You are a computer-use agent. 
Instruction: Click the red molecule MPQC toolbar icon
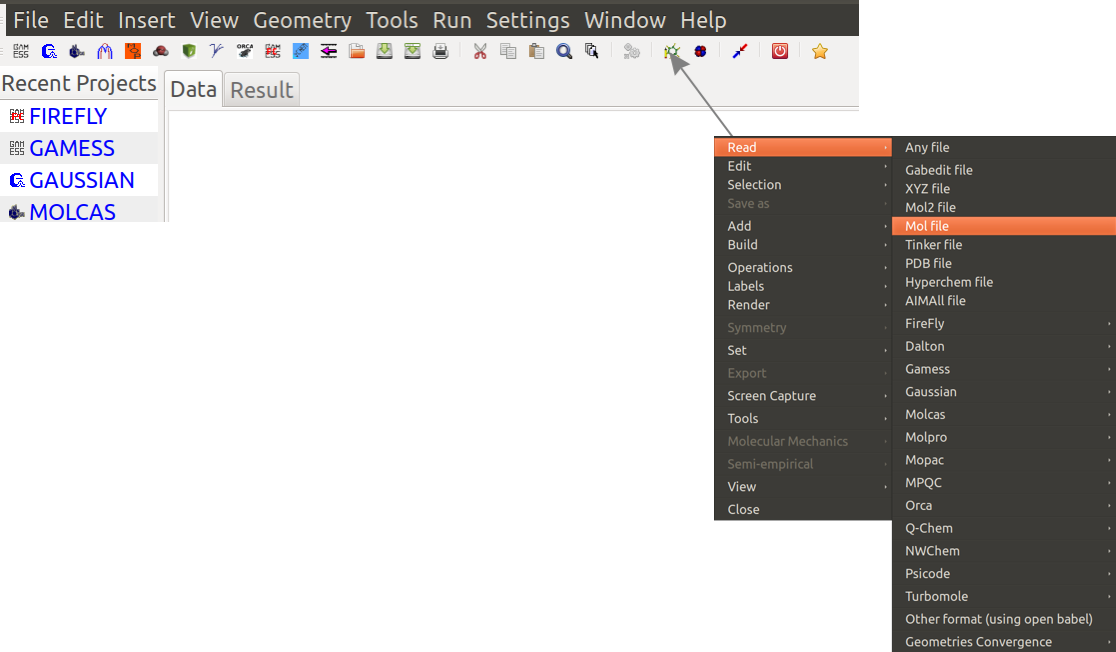click(161, 51)
